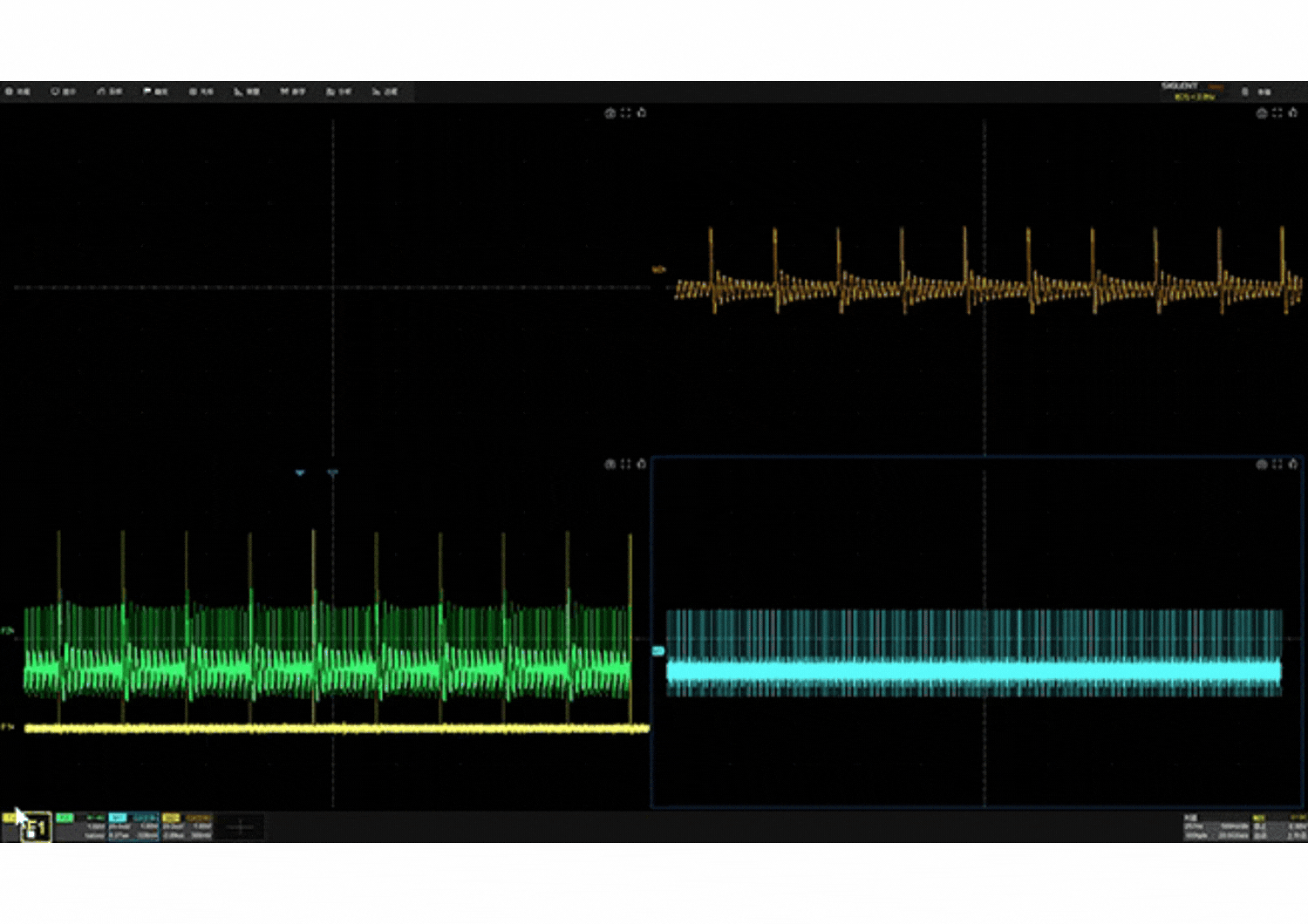Open the last menu item in top bar

(385, 92)
